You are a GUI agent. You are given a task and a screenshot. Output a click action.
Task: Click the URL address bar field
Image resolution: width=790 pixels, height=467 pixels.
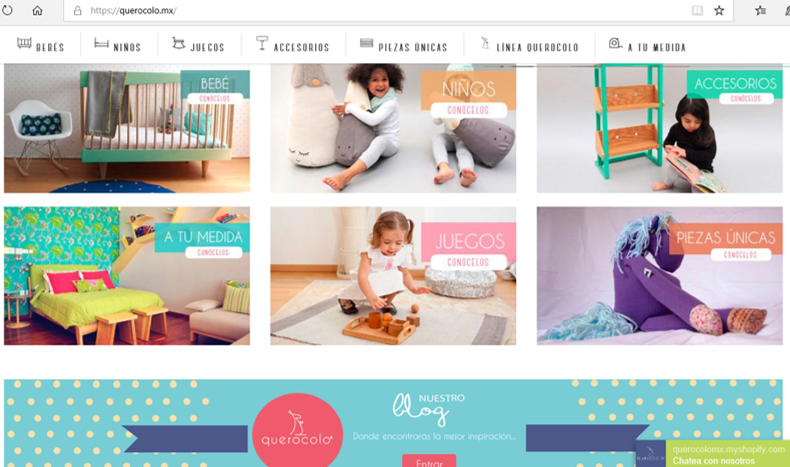[385, 11]
